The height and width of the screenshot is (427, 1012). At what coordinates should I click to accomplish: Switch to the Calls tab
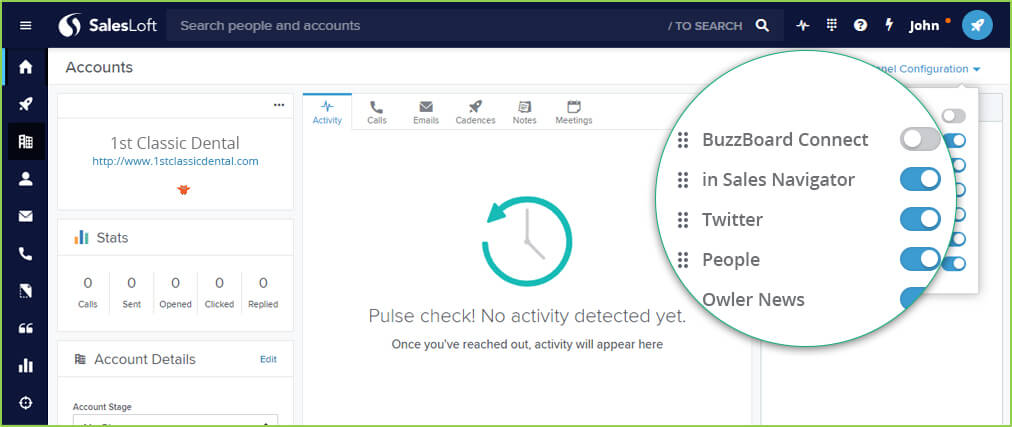point(377,112)
